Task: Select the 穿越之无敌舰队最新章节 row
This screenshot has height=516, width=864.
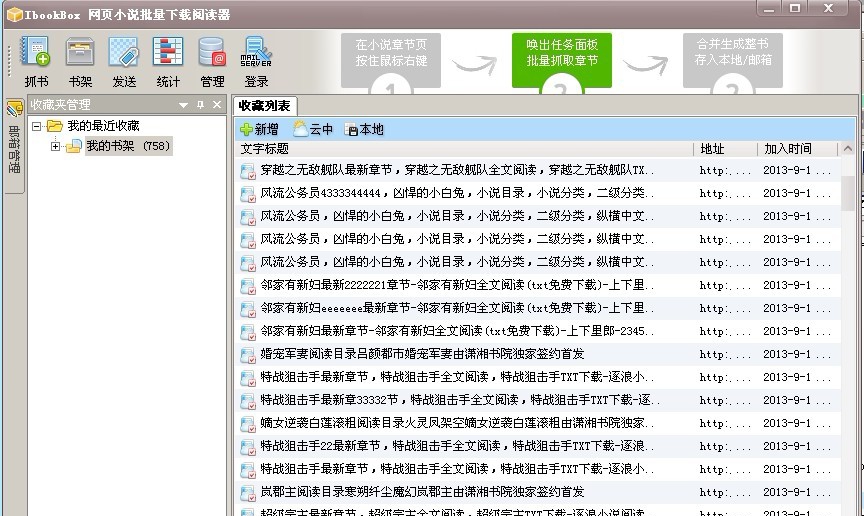Action: pyautogui.click(x=538, y=170)
